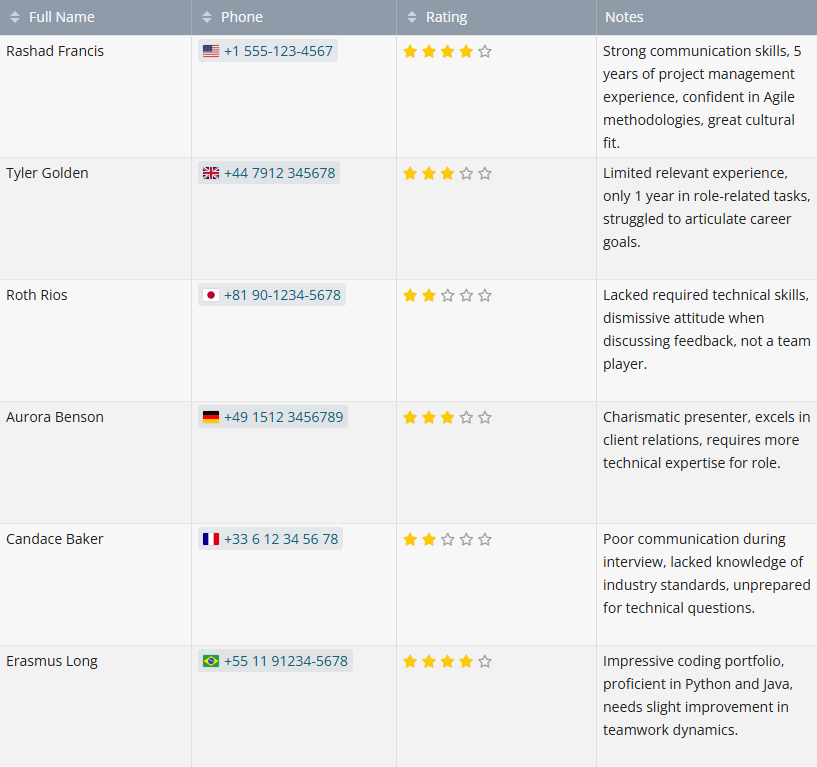The height and width of the screenshot is (767, 817).
Task: Click note starting 'Strong communication skills'
Action: (702, 96)
